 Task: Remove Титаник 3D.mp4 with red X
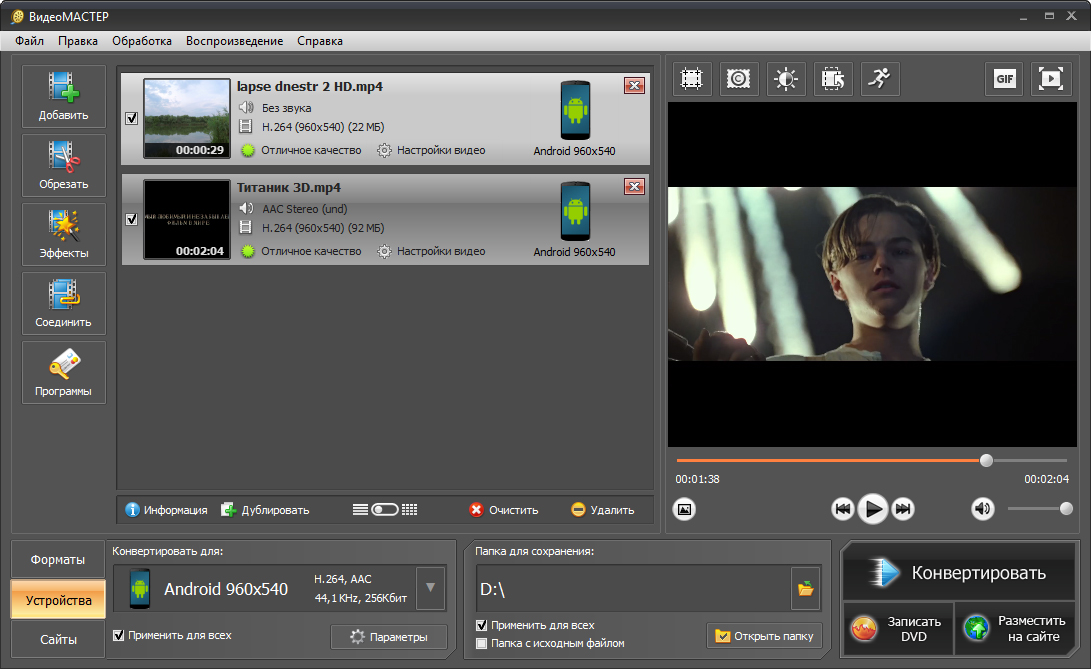[634, 187]
